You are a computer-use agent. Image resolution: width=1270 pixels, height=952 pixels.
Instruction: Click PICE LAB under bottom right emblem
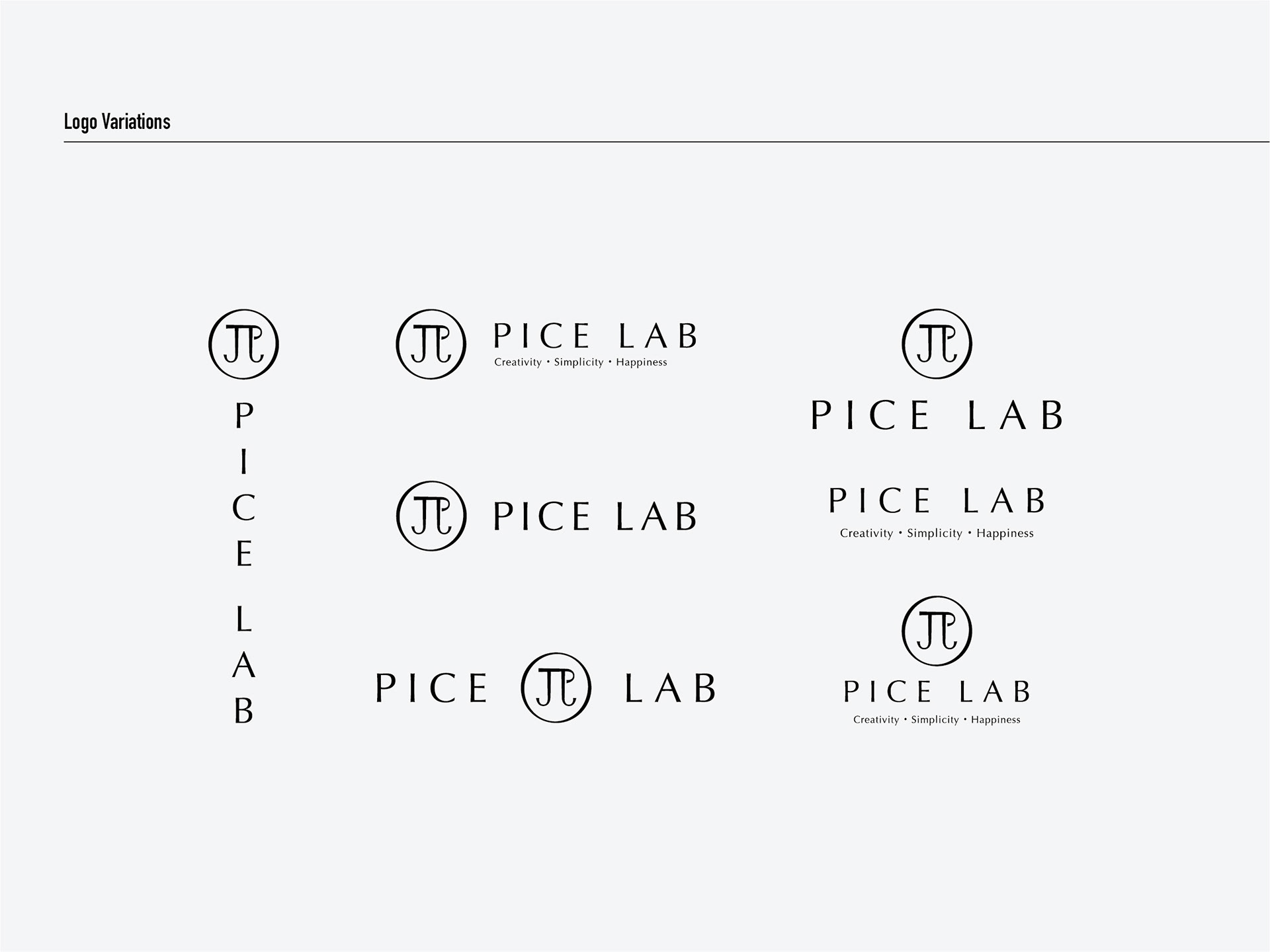[937, 692]
